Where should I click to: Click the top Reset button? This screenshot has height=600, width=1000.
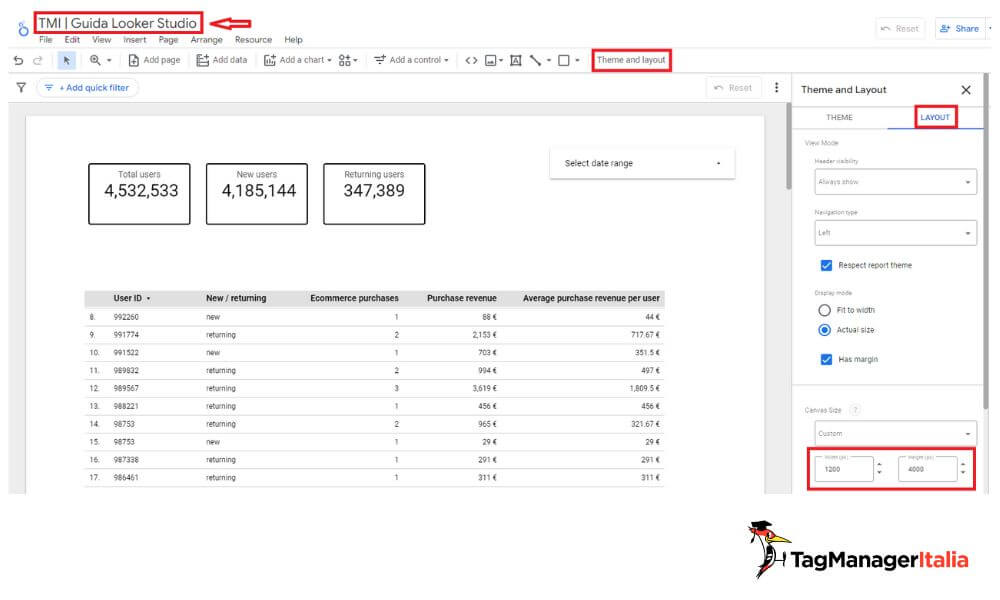point(900,29)
